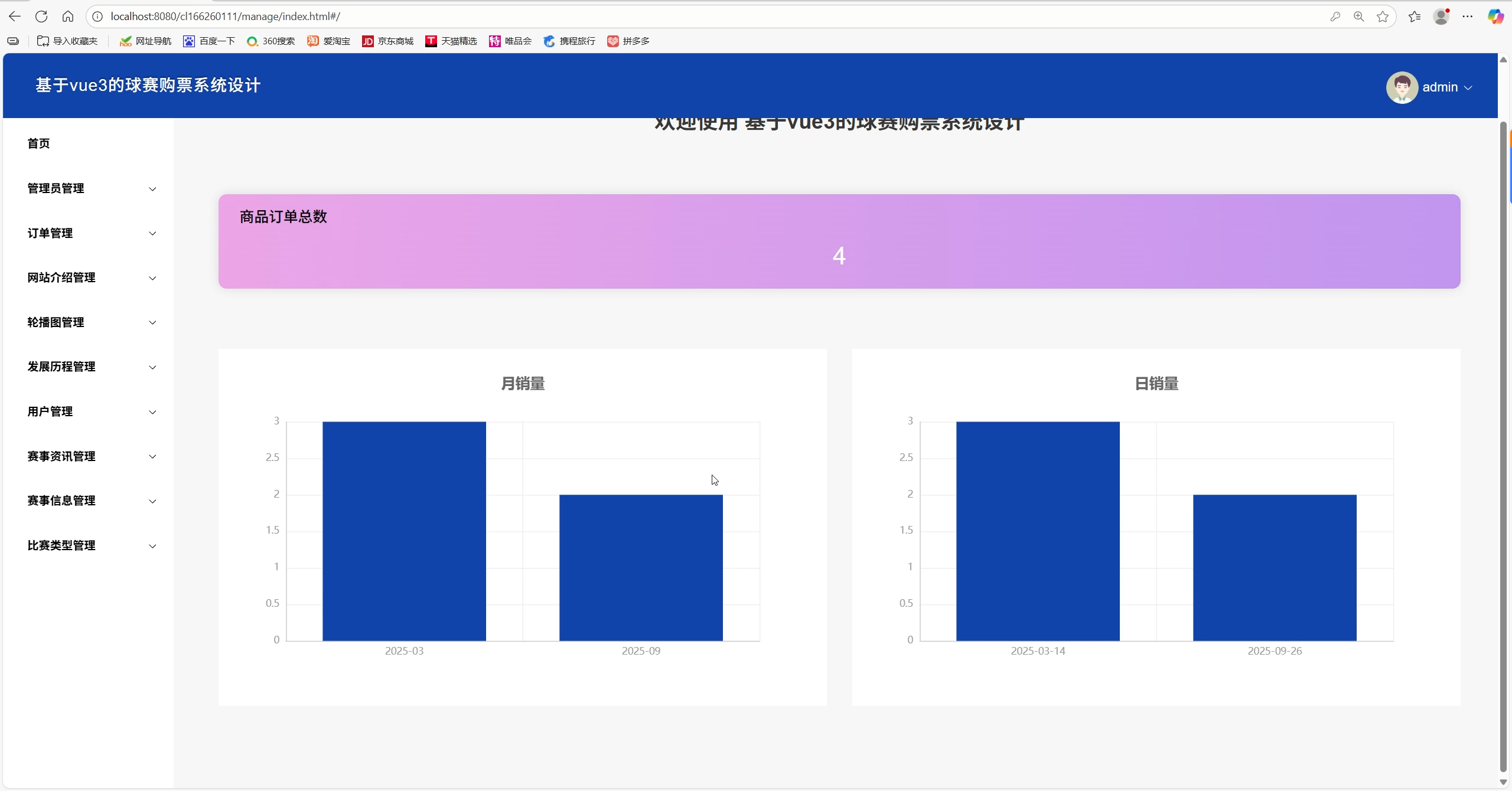This screenshot has height=791, width=1512.
Task: Click the browser back arrow
Action: coord(15,17)
